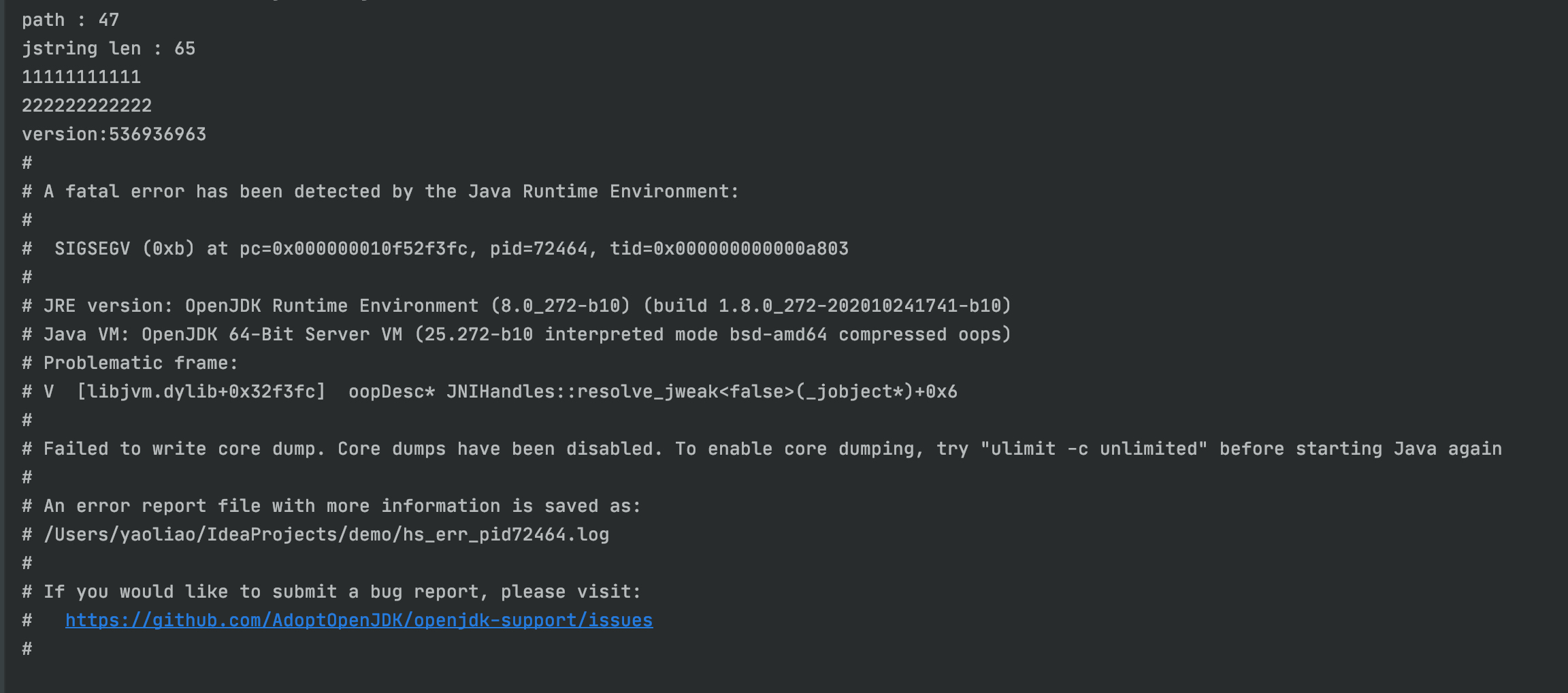Click the tid=0x000000000000a803 value

click(x=729, y=248)
